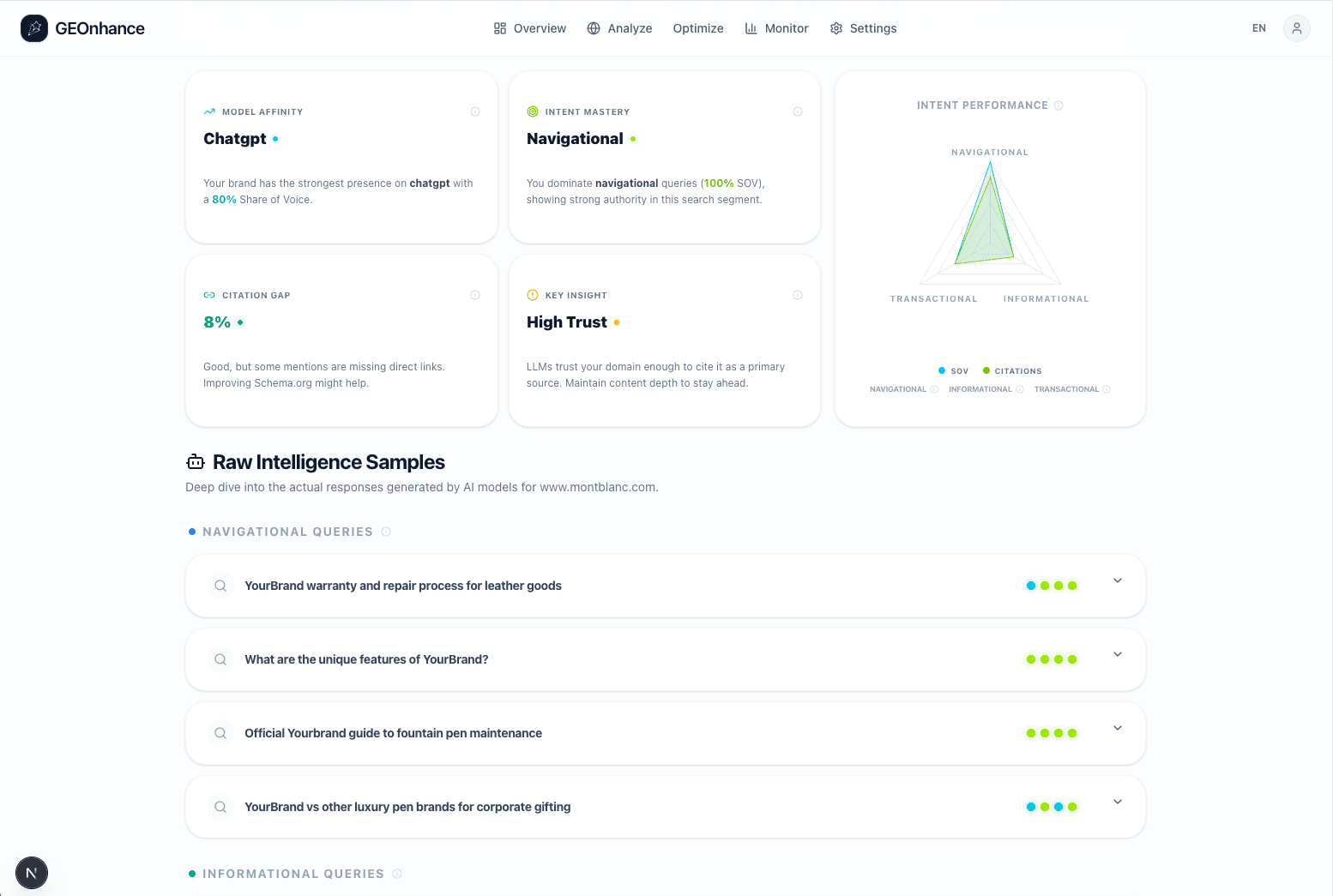Click the GEOnhance logo icon
The width and height of the screenshot is (1333, 896).
(x=34, y=28)
